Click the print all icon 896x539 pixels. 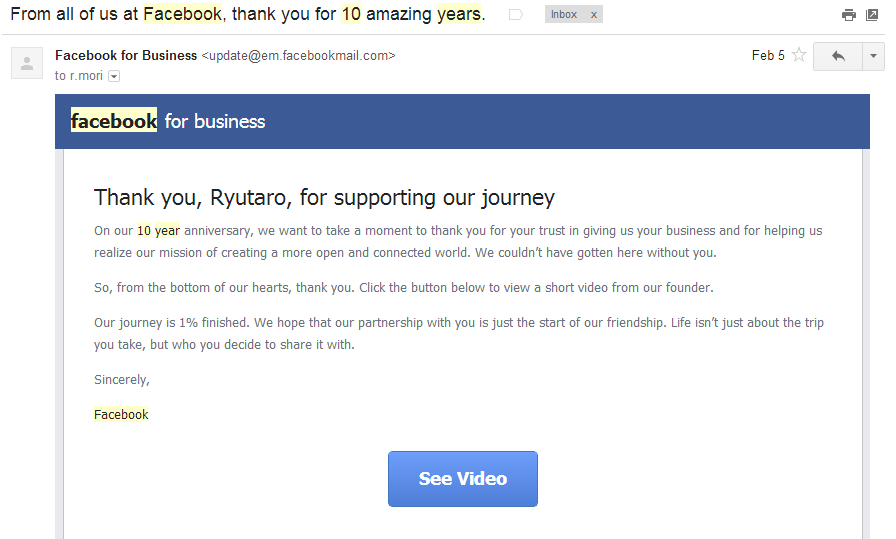[x=849, y=15]
